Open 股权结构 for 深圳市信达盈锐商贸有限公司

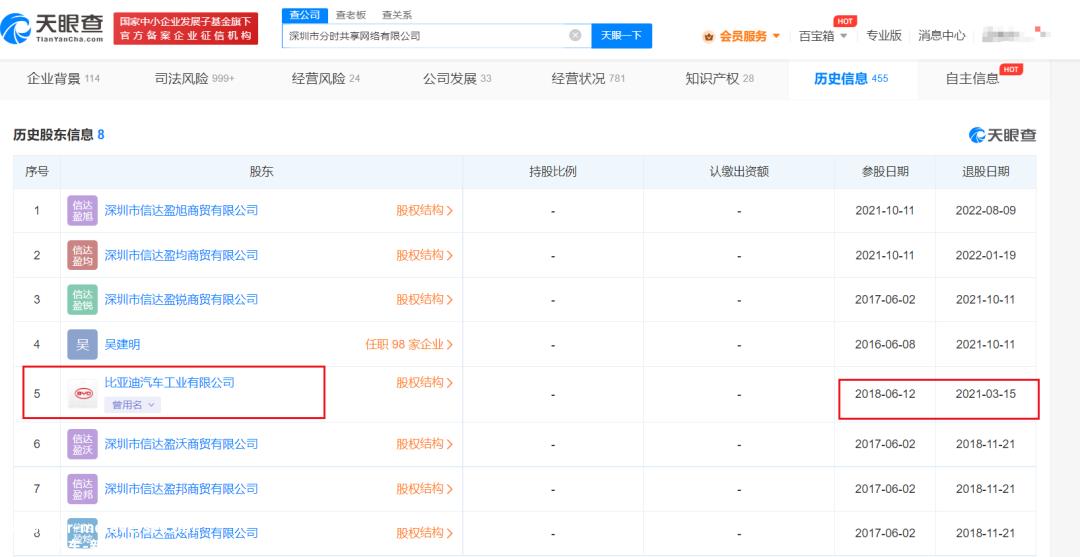[x=424, y=299]
